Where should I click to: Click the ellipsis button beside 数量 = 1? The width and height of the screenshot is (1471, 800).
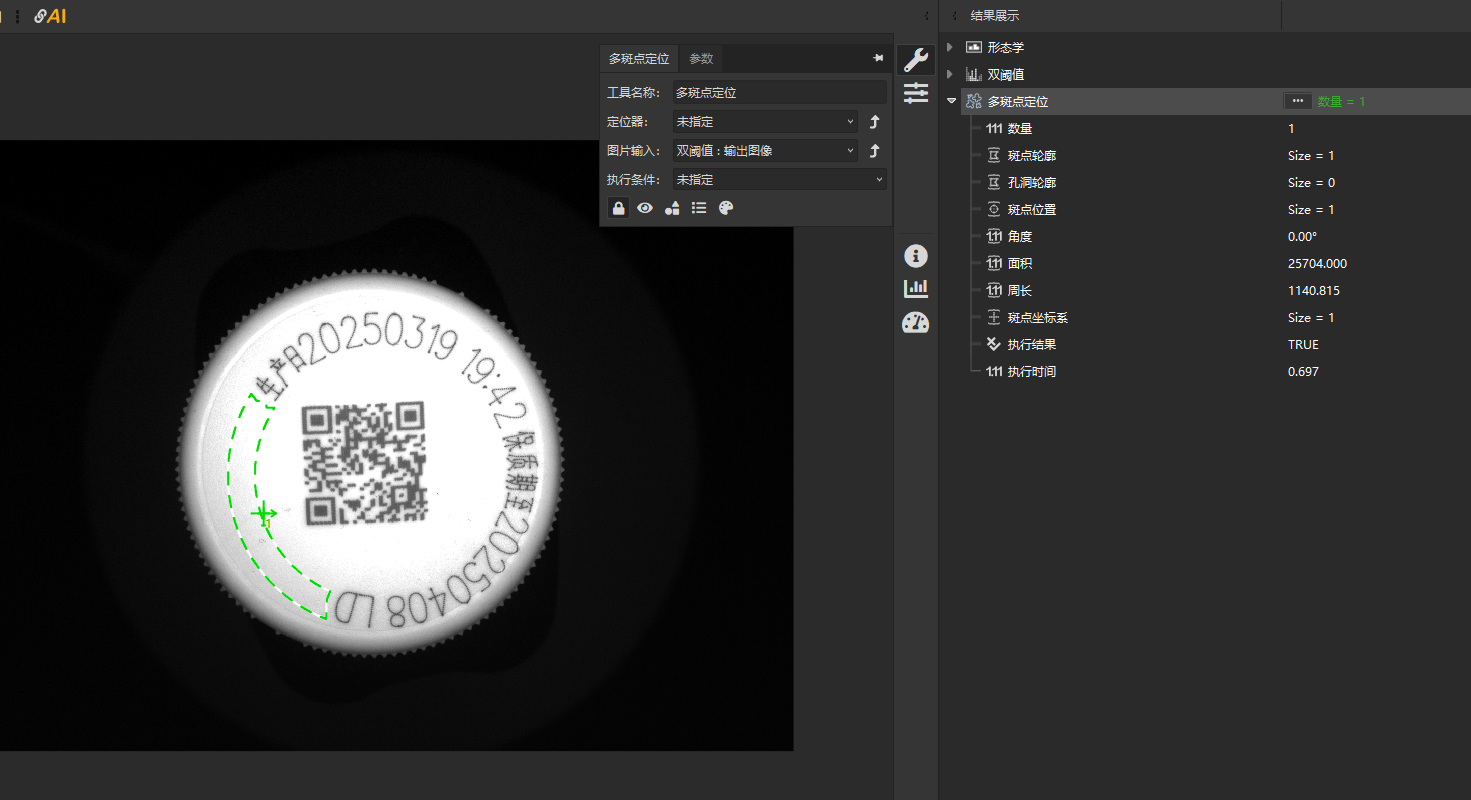[x=1298, y=101]
